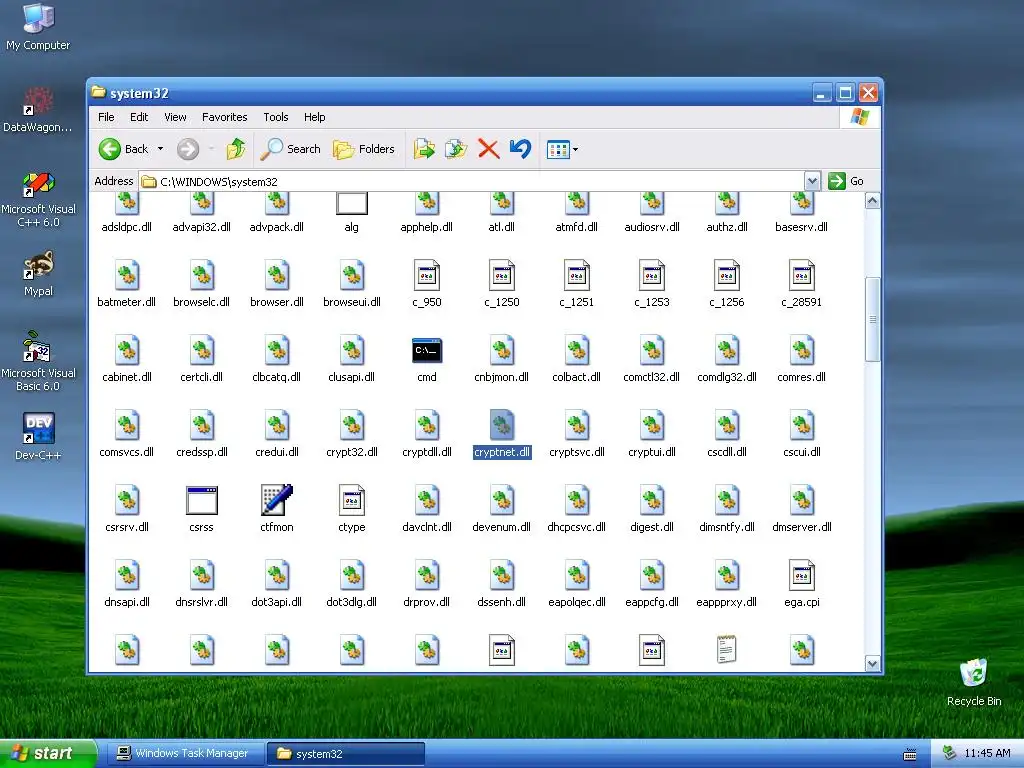1024x768 pixels.
Task: Switch to Windows Task Manager taskbar button
Action: pyautogui.click(x=184, y=753)
